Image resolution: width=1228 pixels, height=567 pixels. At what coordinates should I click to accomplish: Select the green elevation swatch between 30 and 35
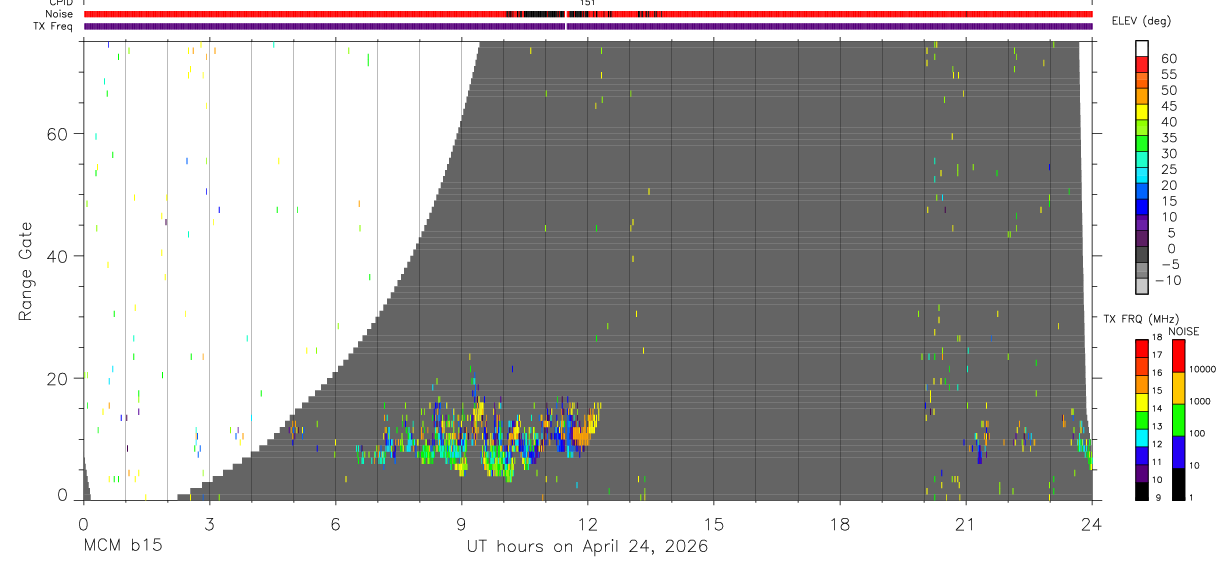[x=1142, y=145]
